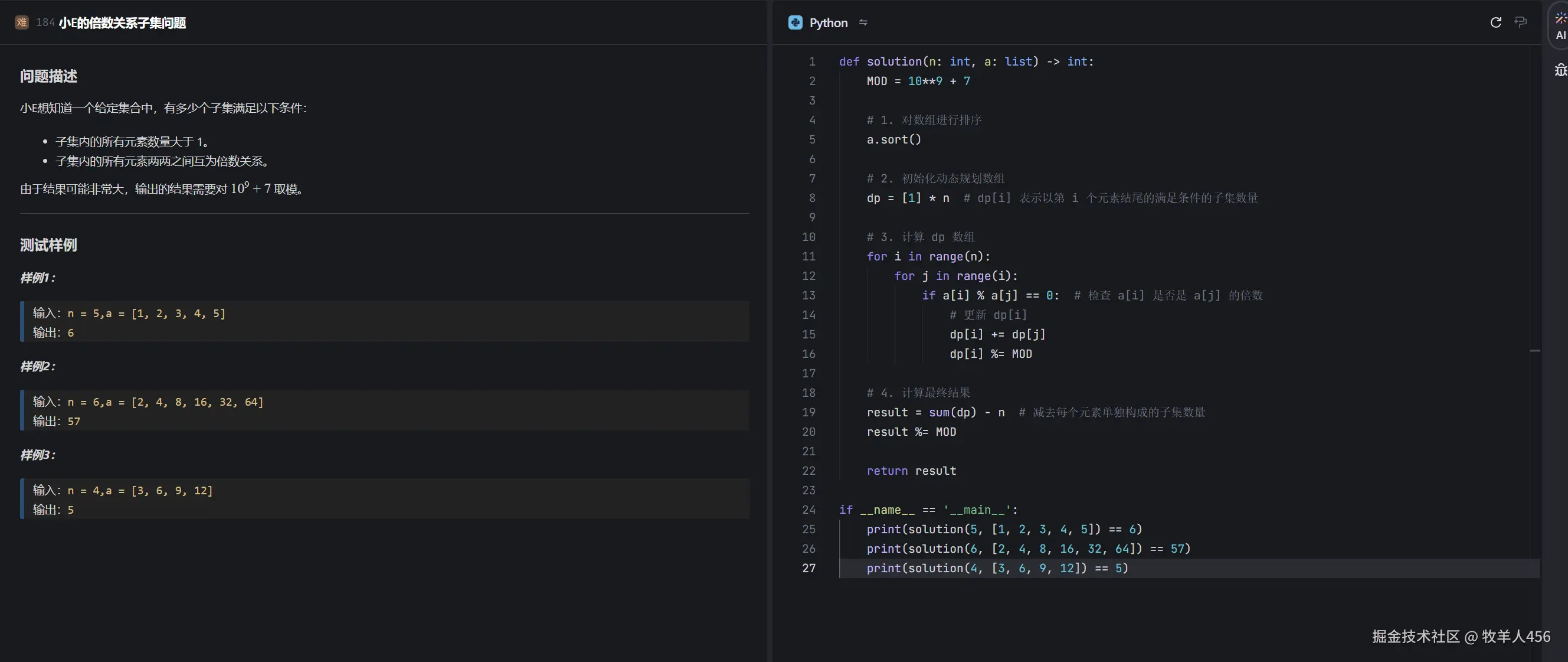Screen dimensions: 1568x662
Task: Click the Python logo icon
Action: (795, 22)
